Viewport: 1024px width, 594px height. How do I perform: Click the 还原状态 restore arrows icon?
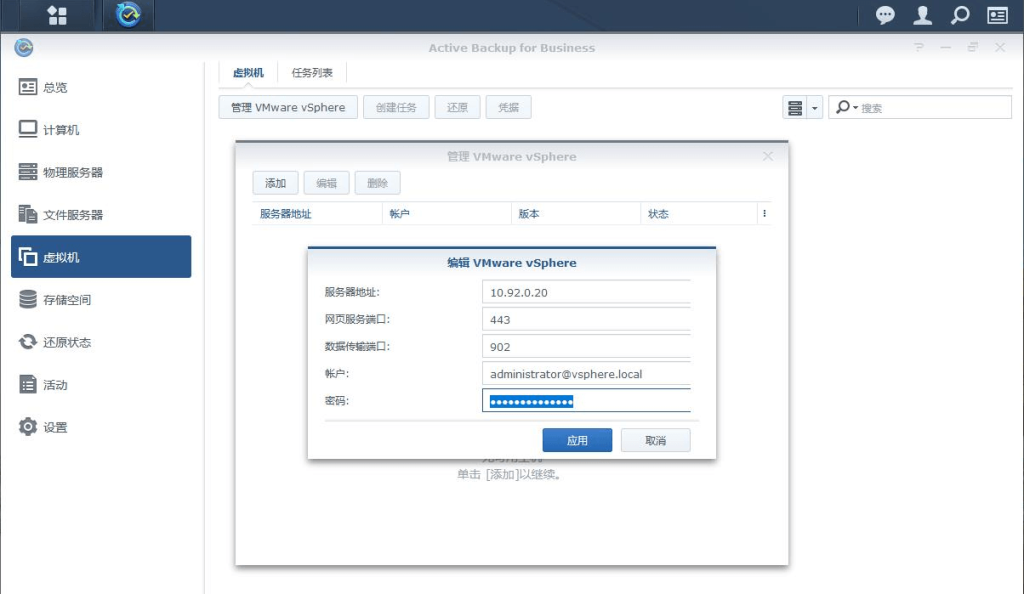pos(27,341)
